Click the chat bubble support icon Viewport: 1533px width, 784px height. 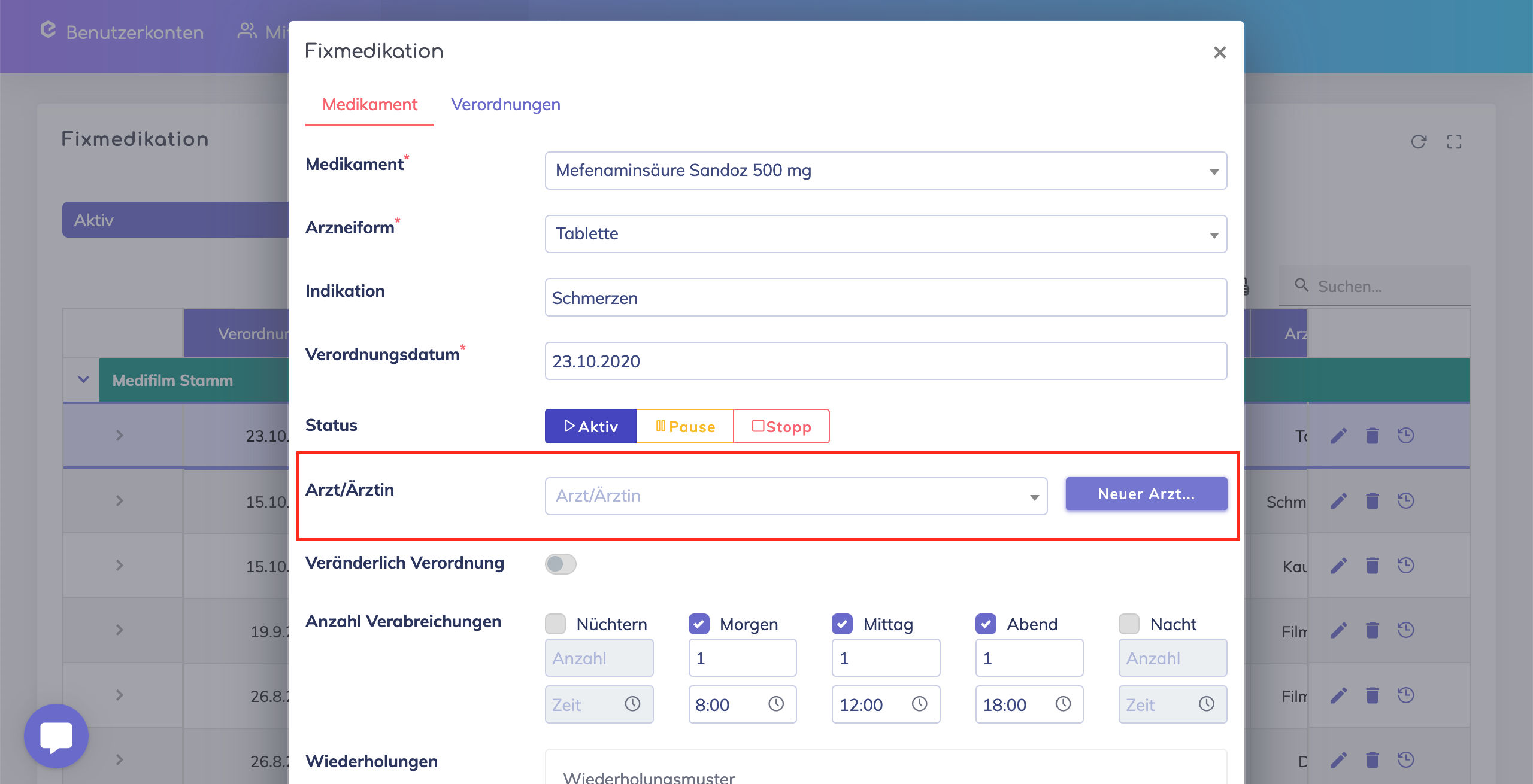(56, 736)
